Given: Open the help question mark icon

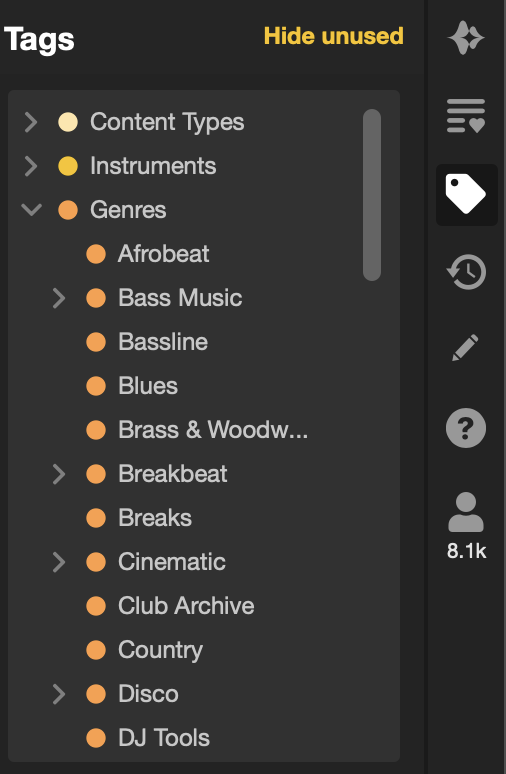Looking at the screenshot, I should point(466,428).
